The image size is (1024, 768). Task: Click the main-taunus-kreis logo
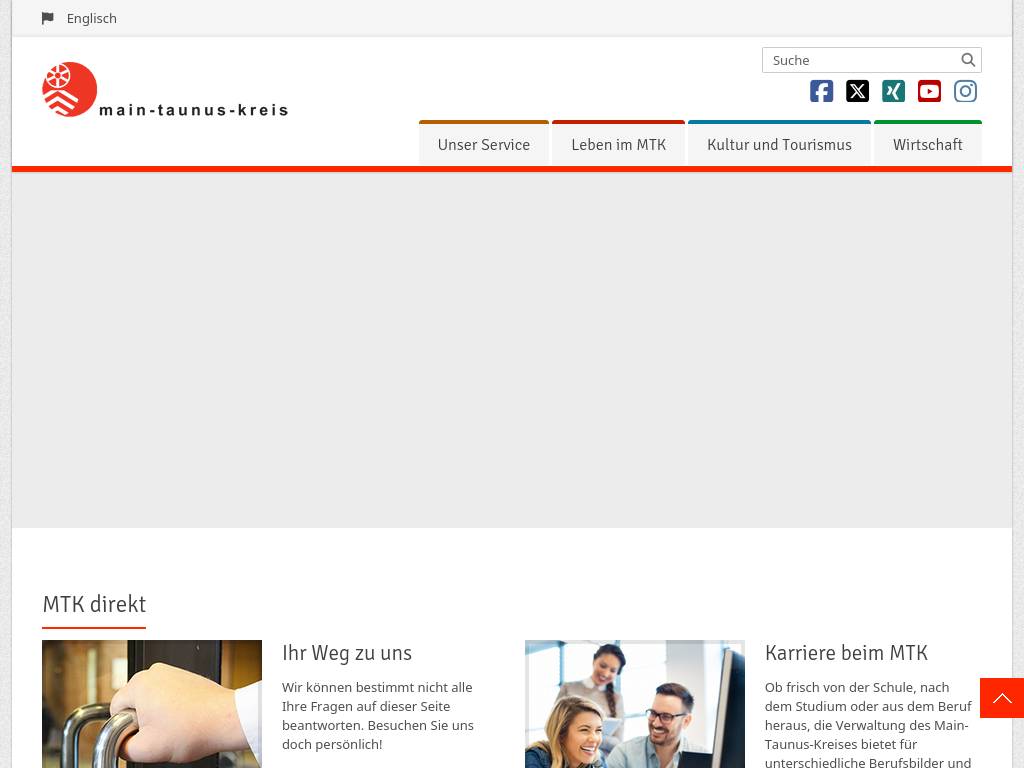165,90
